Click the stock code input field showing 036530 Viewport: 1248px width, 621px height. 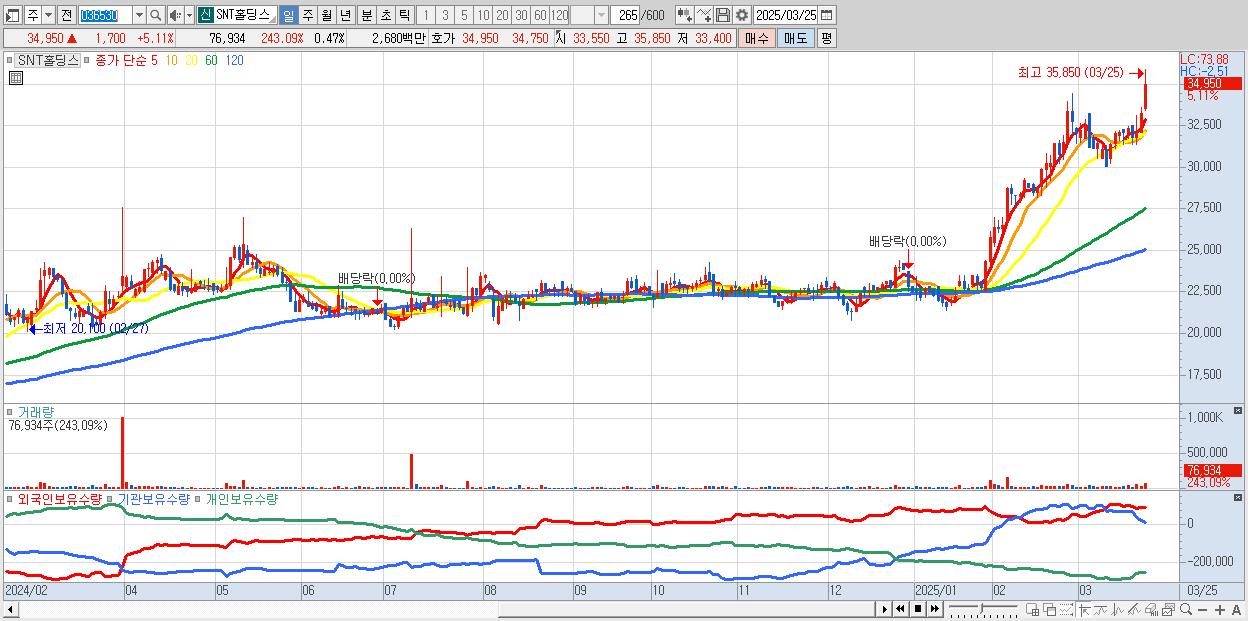(x=105, y=15)
